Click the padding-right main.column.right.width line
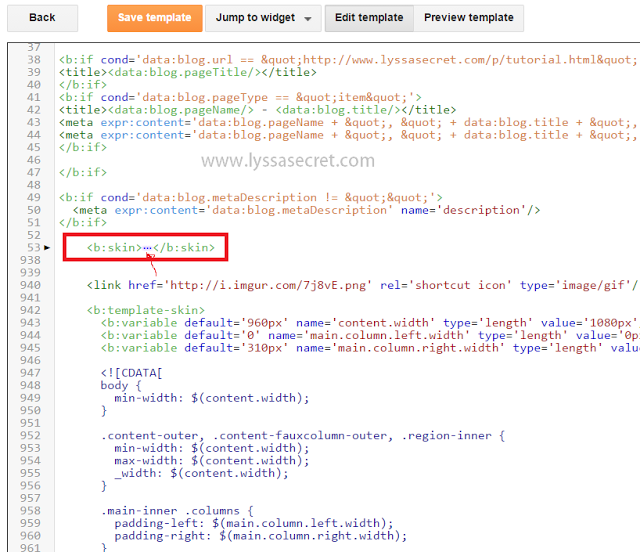The width and height of the screenshot is (640, 552). [261, 536]
